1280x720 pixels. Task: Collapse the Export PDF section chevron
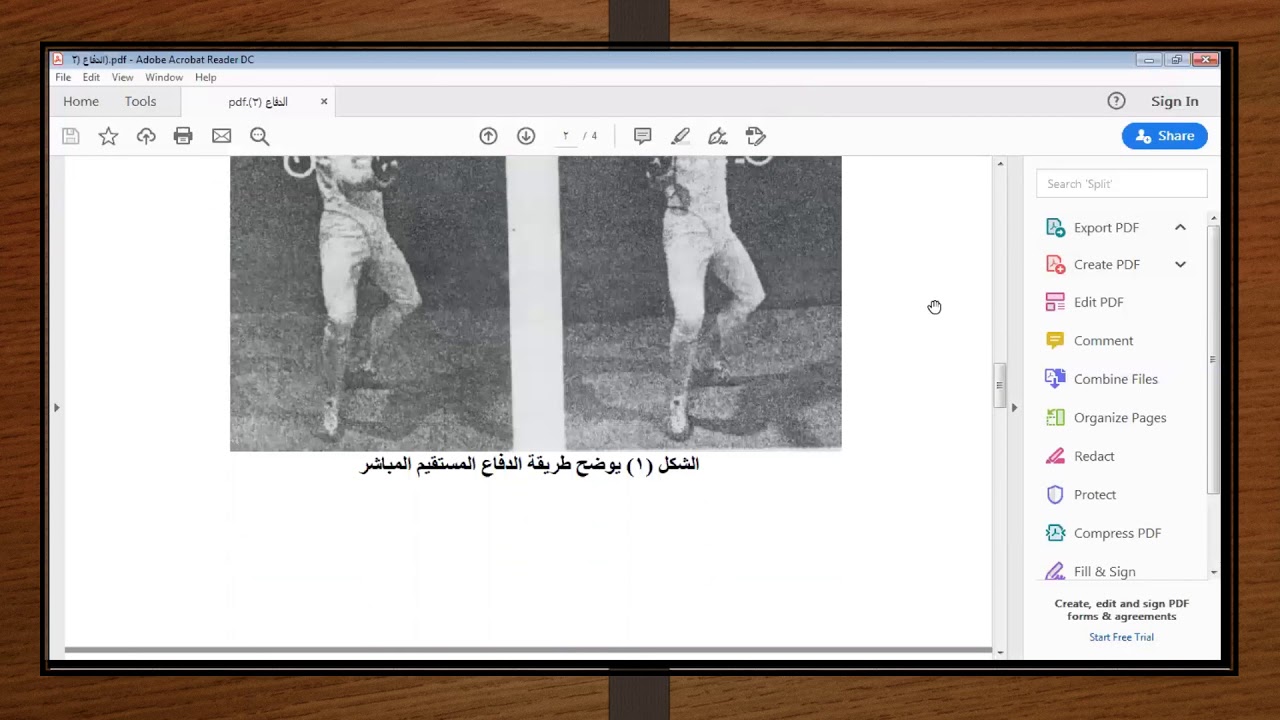[x=1180, y=227]
